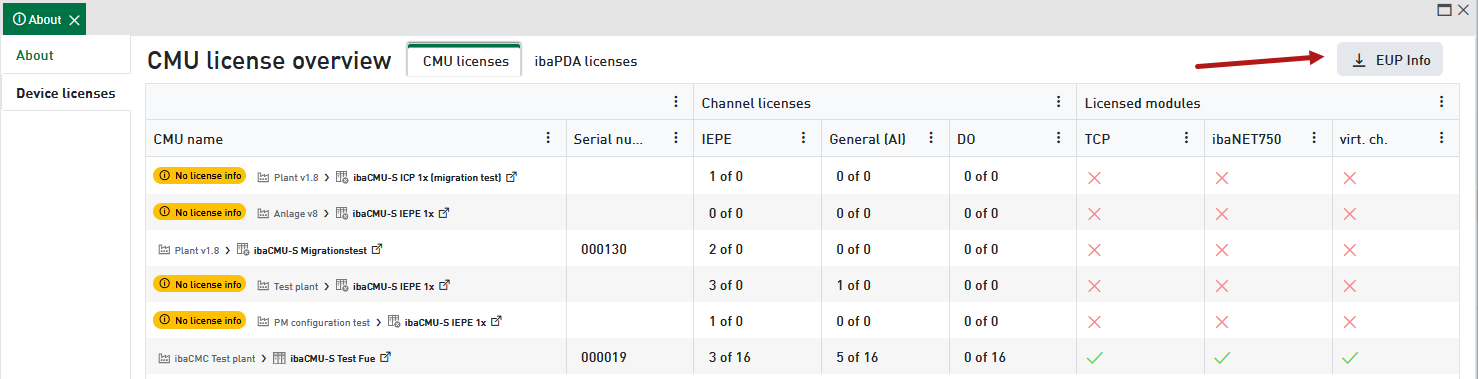Click virt. ch. cross for Anlage v8 row

coord(1349,213)
